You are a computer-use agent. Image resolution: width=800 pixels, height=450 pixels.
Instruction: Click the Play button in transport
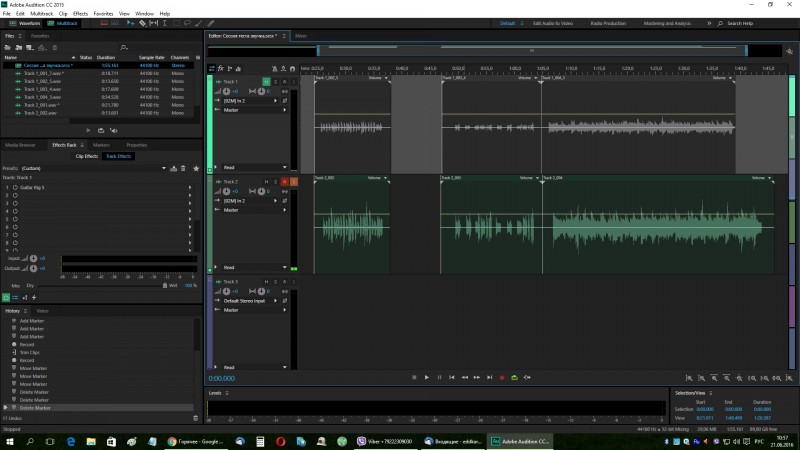[427, 378]
